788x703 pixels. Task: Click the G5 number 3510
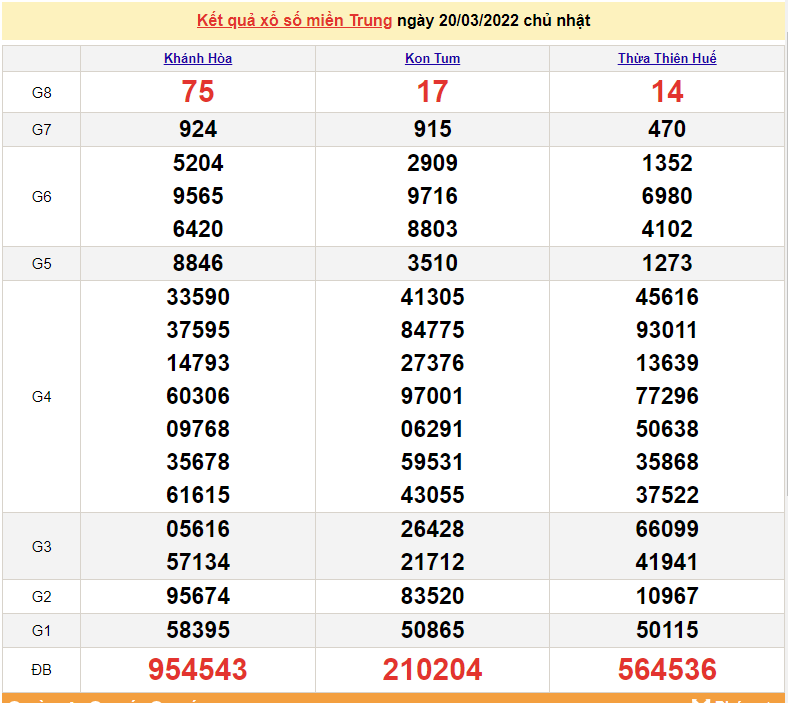click(x=432, y=264)
